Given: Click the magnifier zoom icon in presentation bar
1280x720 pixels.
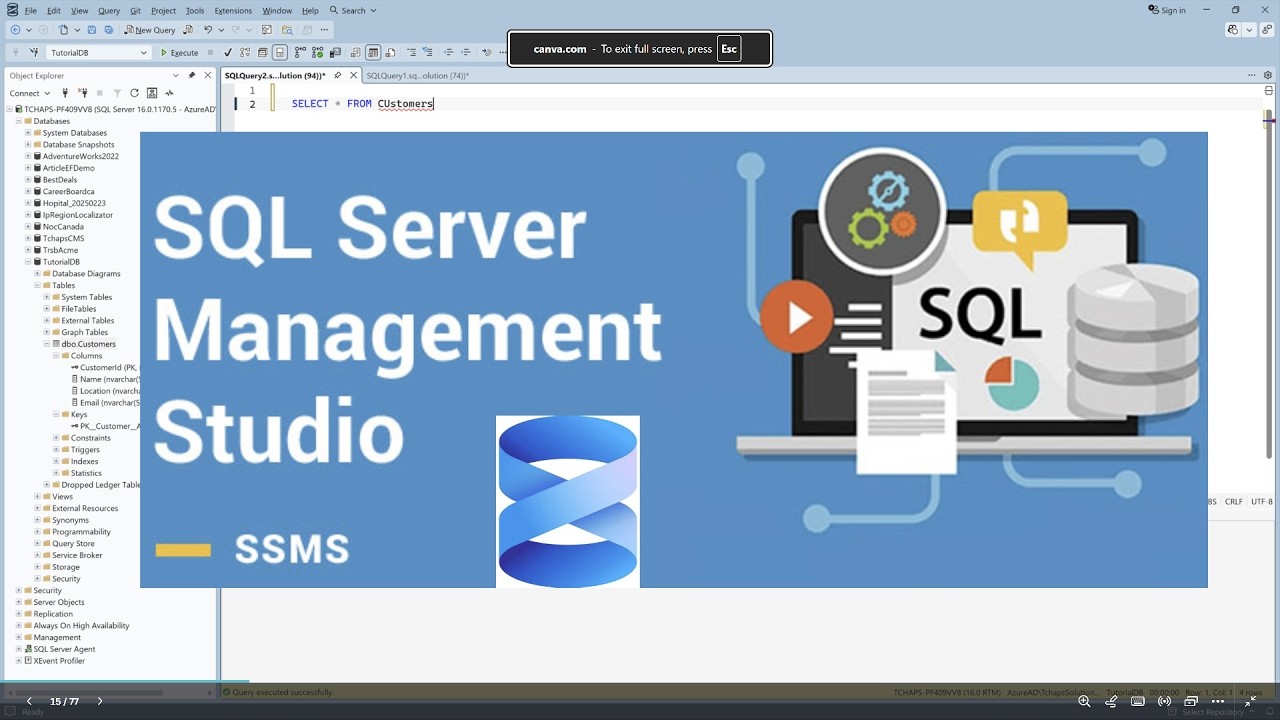Looking at the screenshot, I should (x=1084, y=701).
